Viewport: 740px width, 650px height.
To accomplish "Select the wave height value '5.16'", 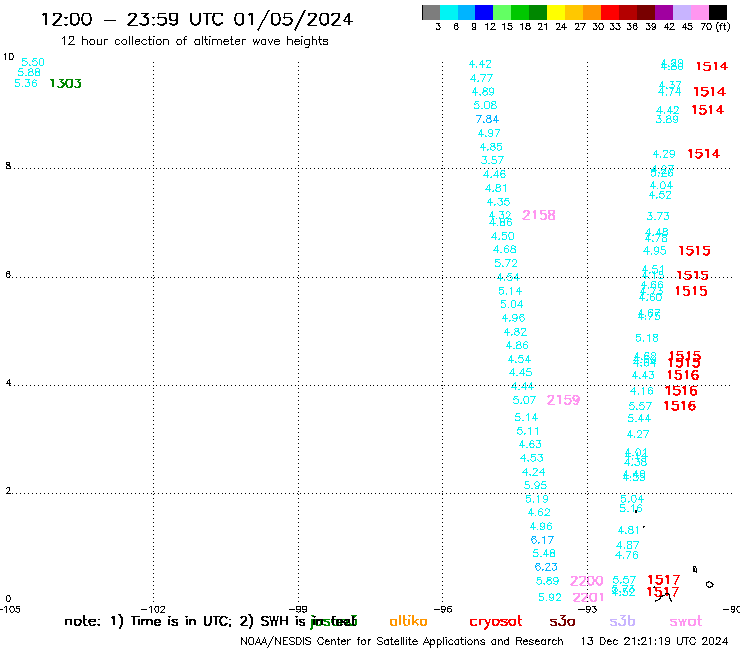I will click(x=631, y=509).
